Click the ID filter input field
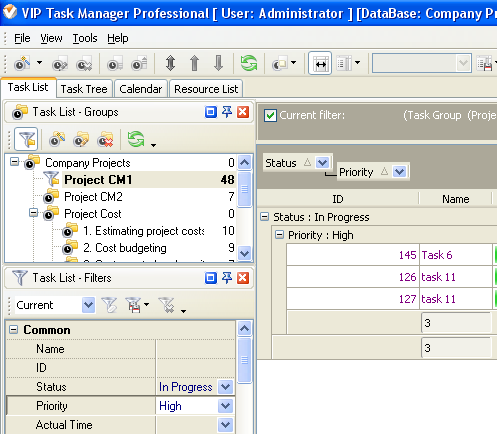Image resolution: width=497 pixels, height=434 pixels. (x=196, y=368)
